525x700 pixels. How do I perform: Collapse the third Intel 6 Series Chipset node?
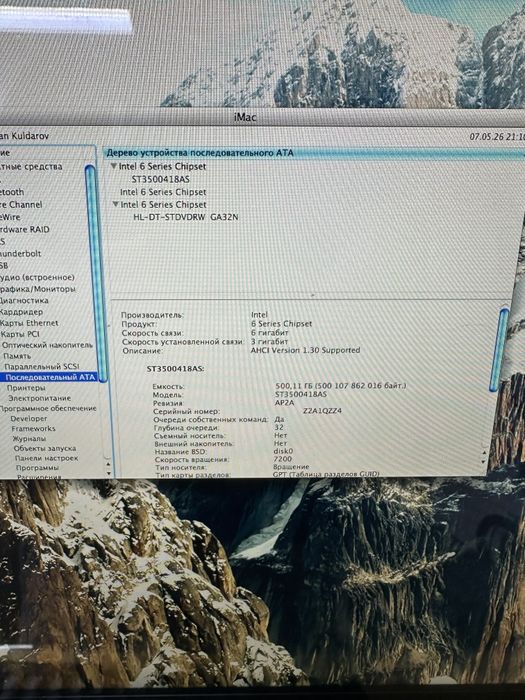(116, 204)
